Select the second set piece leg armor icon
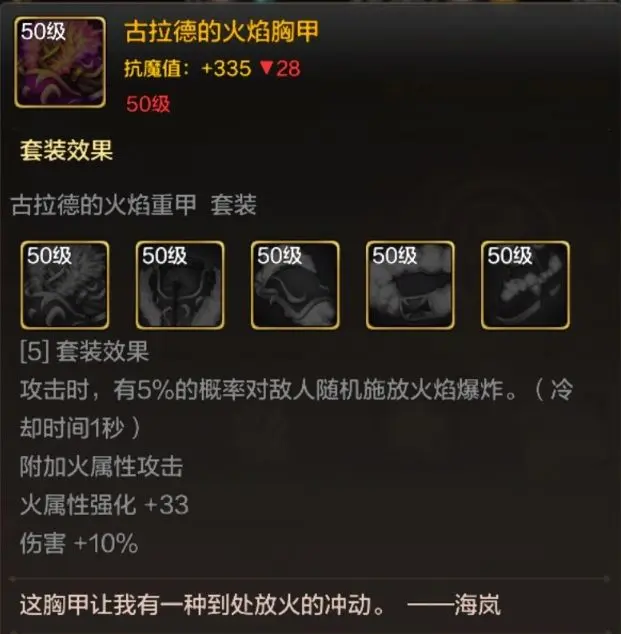This screenshot has width=621, height=634. [x=180, y=285]
